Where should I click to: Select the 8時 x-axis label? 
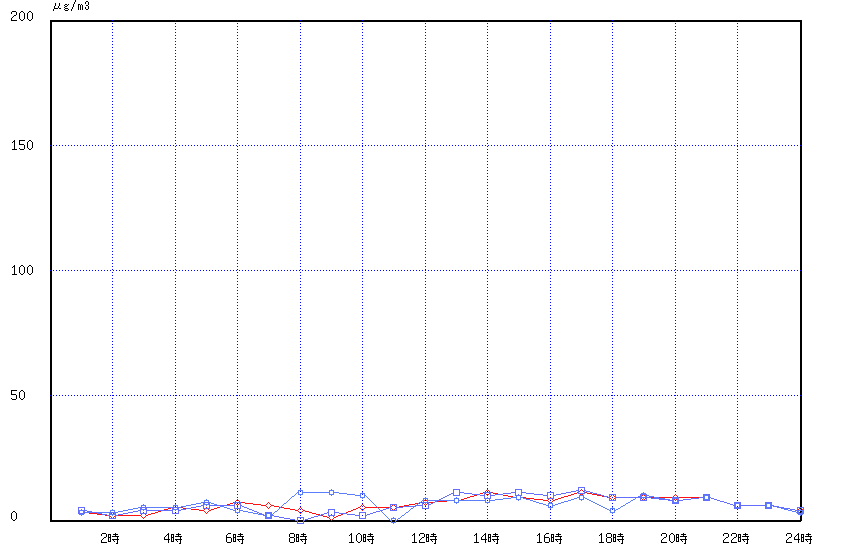coord(298,538)
